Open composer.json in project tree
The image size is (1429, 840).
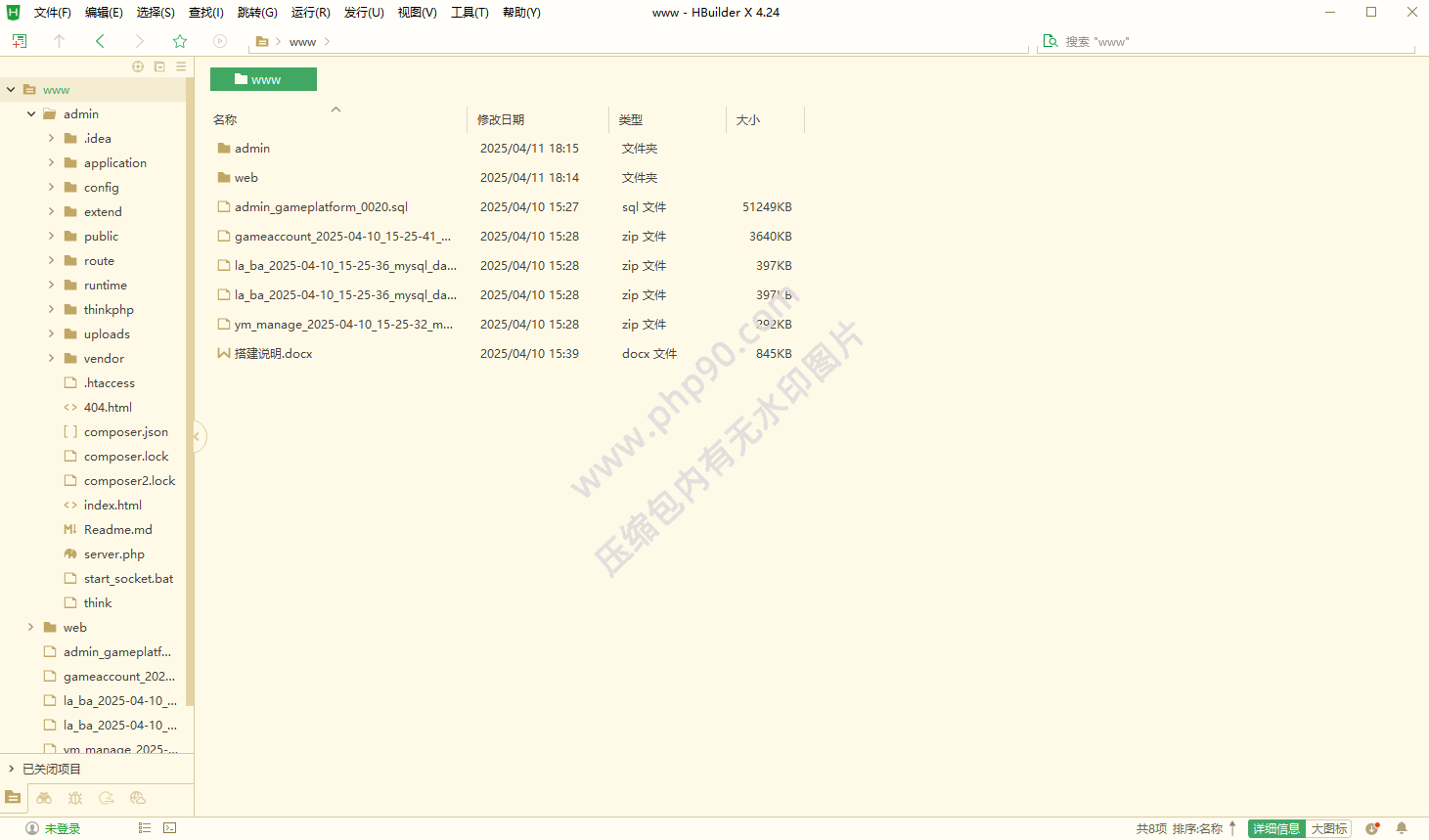pos(126,432)
